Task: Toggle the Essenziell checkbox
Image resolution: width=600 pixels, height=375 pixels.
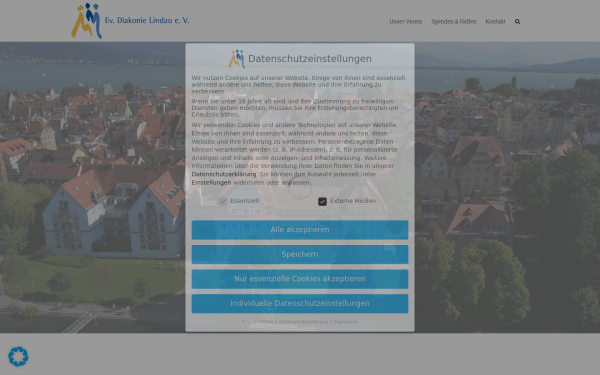Action: pyautogui.click(x=223, y=201)
